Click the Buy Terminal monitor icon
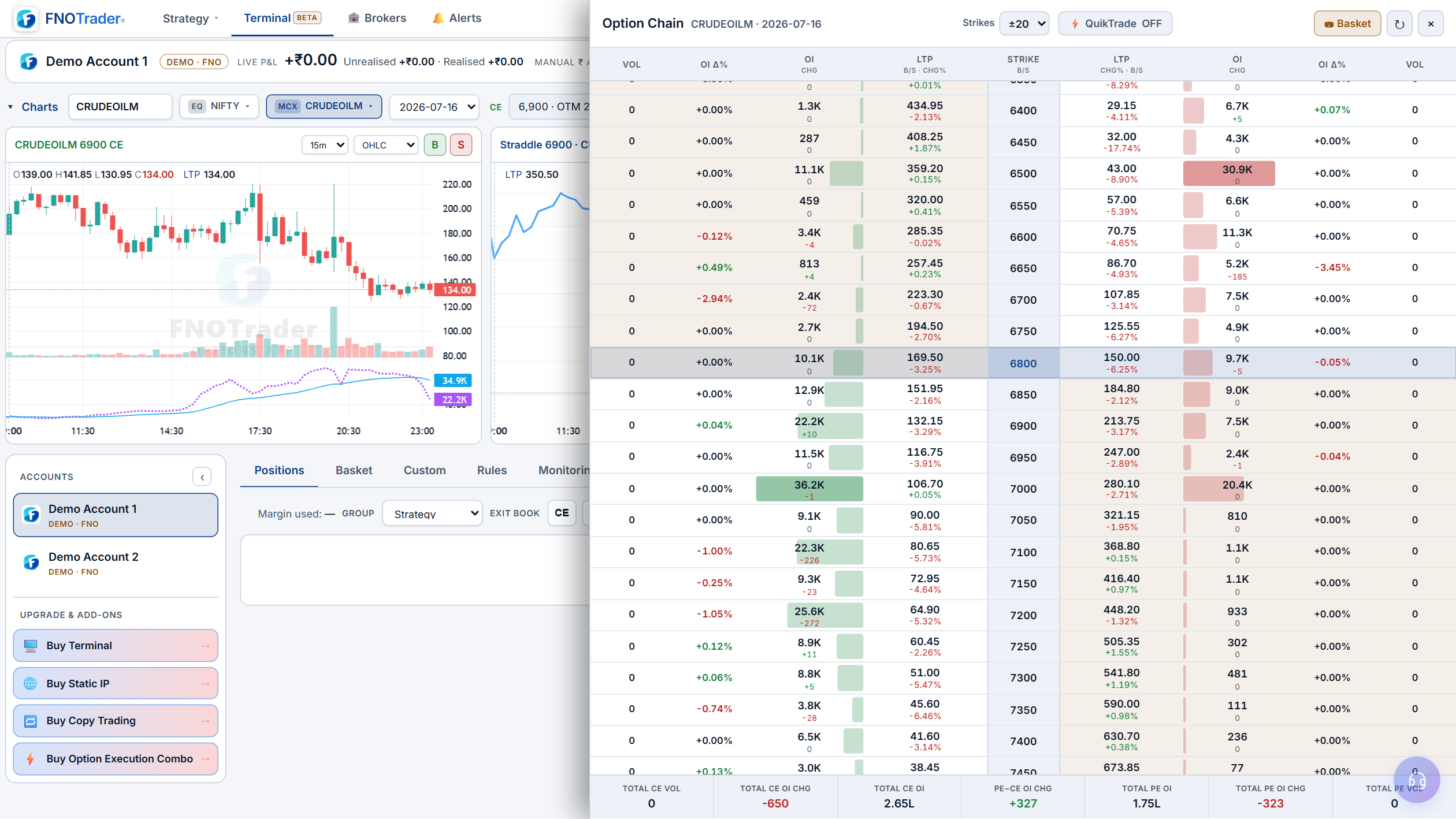 [31, 646]
